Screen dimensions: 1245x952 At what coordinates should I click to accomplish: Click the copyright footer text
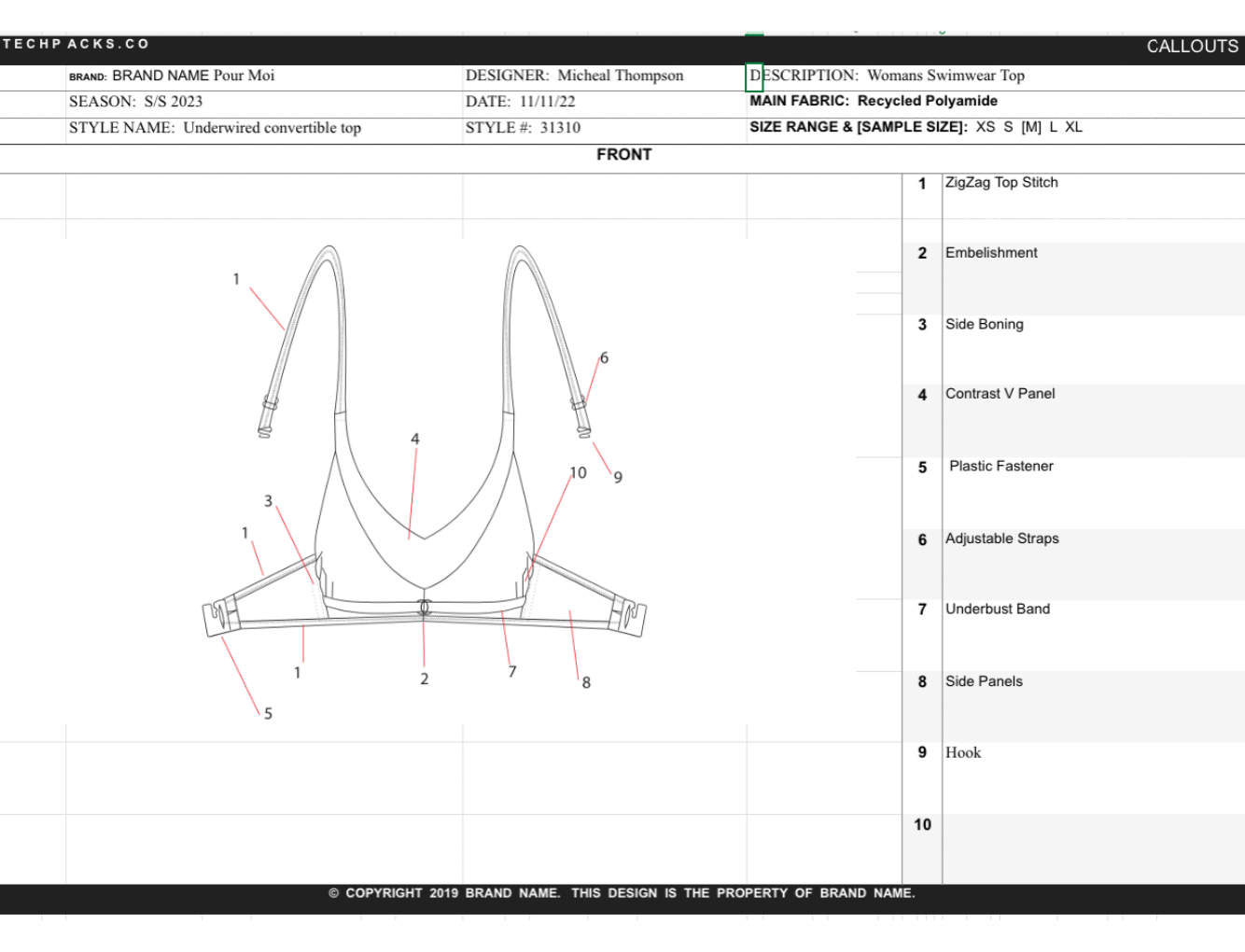point(622,893)
